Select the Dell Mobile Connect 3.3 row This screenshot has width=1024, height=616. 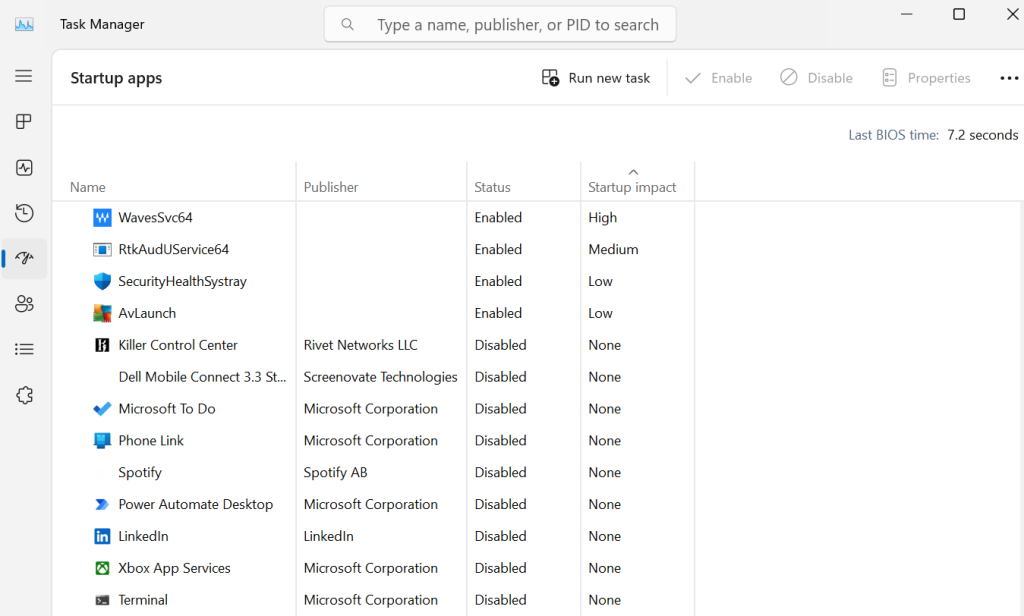click(202, 377)
